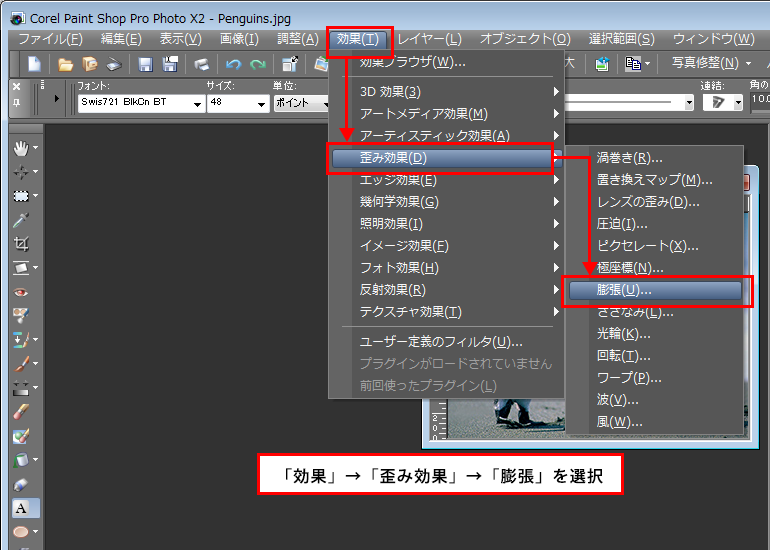
Task: Choose 風(W)... in the submenu
Action: 655,422
